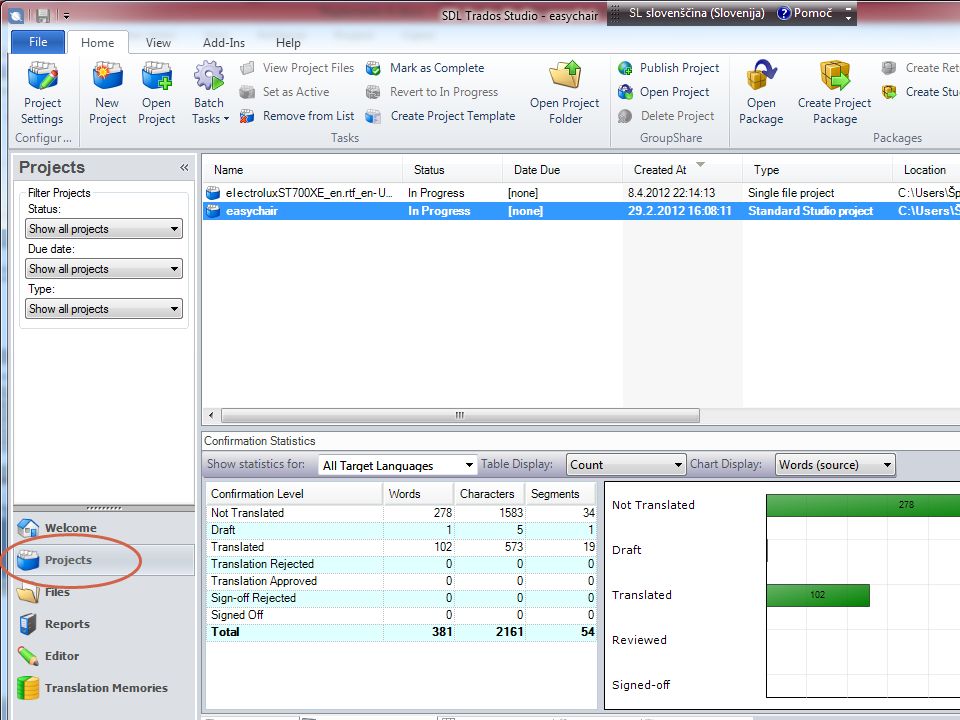Click Create Project Template
Image resolution: width=960 pixels, height=720 pixels.
[441, 116]
